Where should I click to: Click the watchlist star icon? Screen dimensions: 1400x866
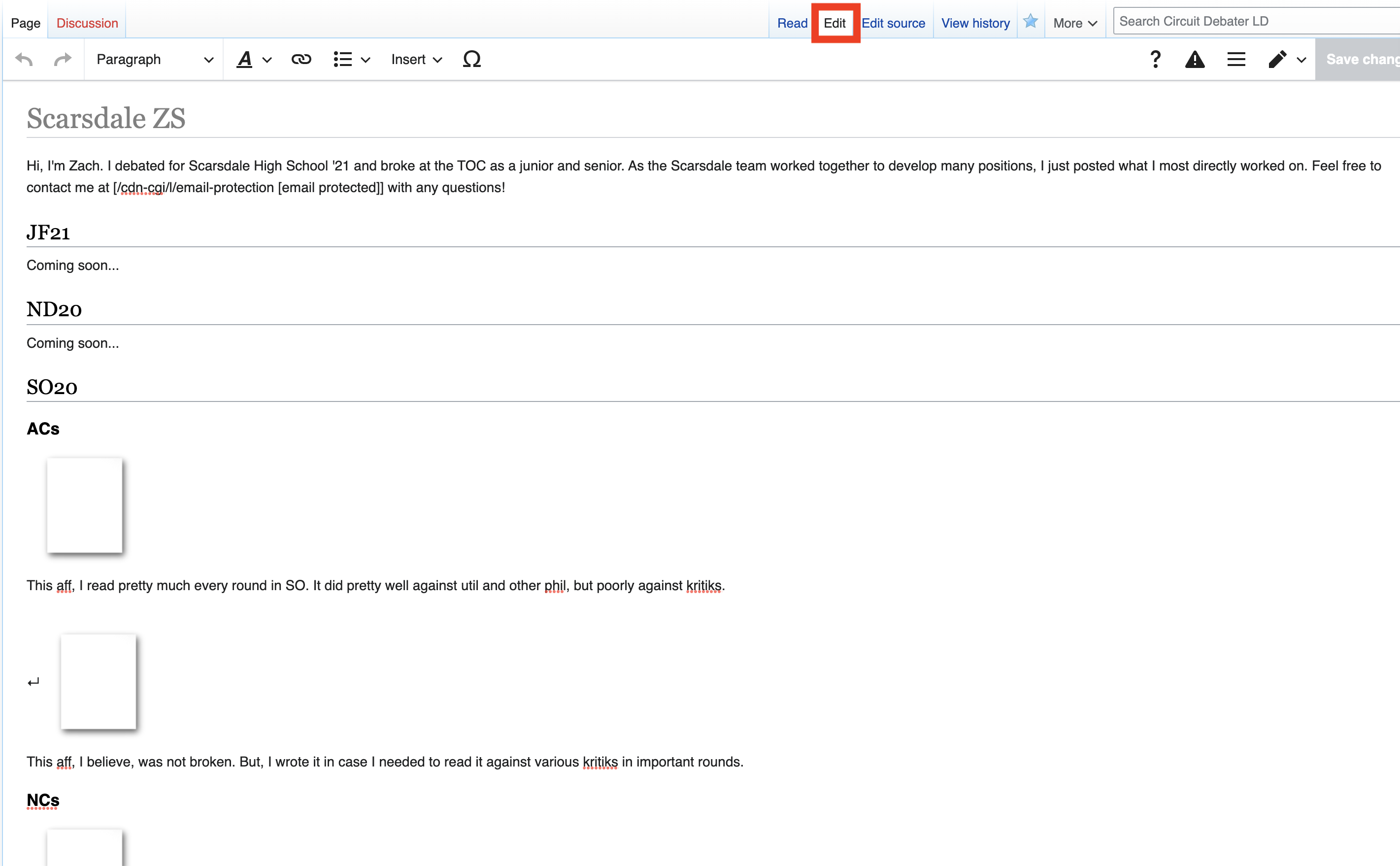tap(1030, 21)
